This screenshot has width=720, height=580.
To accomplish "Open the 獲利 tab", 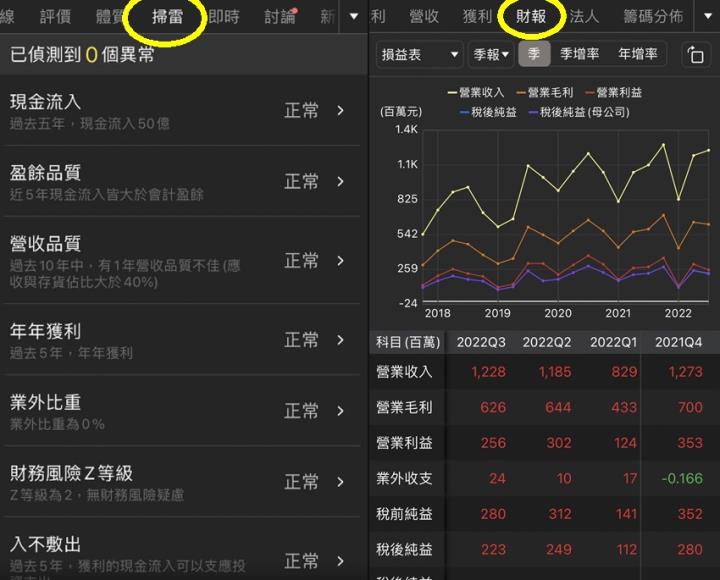I will 478,17.
